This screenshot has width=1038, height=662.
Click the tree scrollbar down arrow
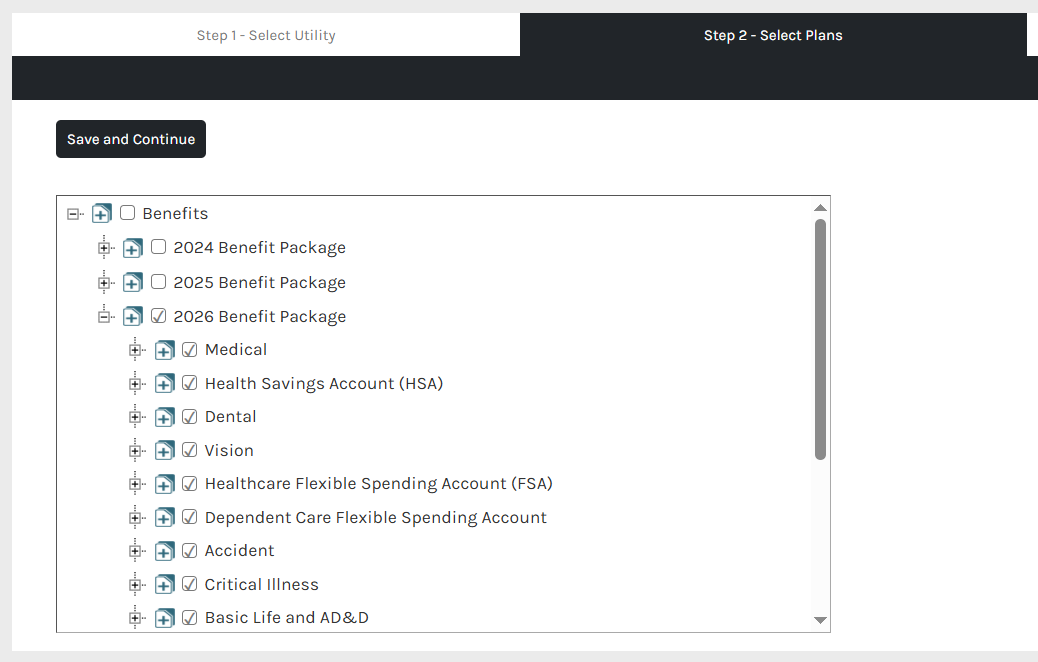[x=820, y=620]
